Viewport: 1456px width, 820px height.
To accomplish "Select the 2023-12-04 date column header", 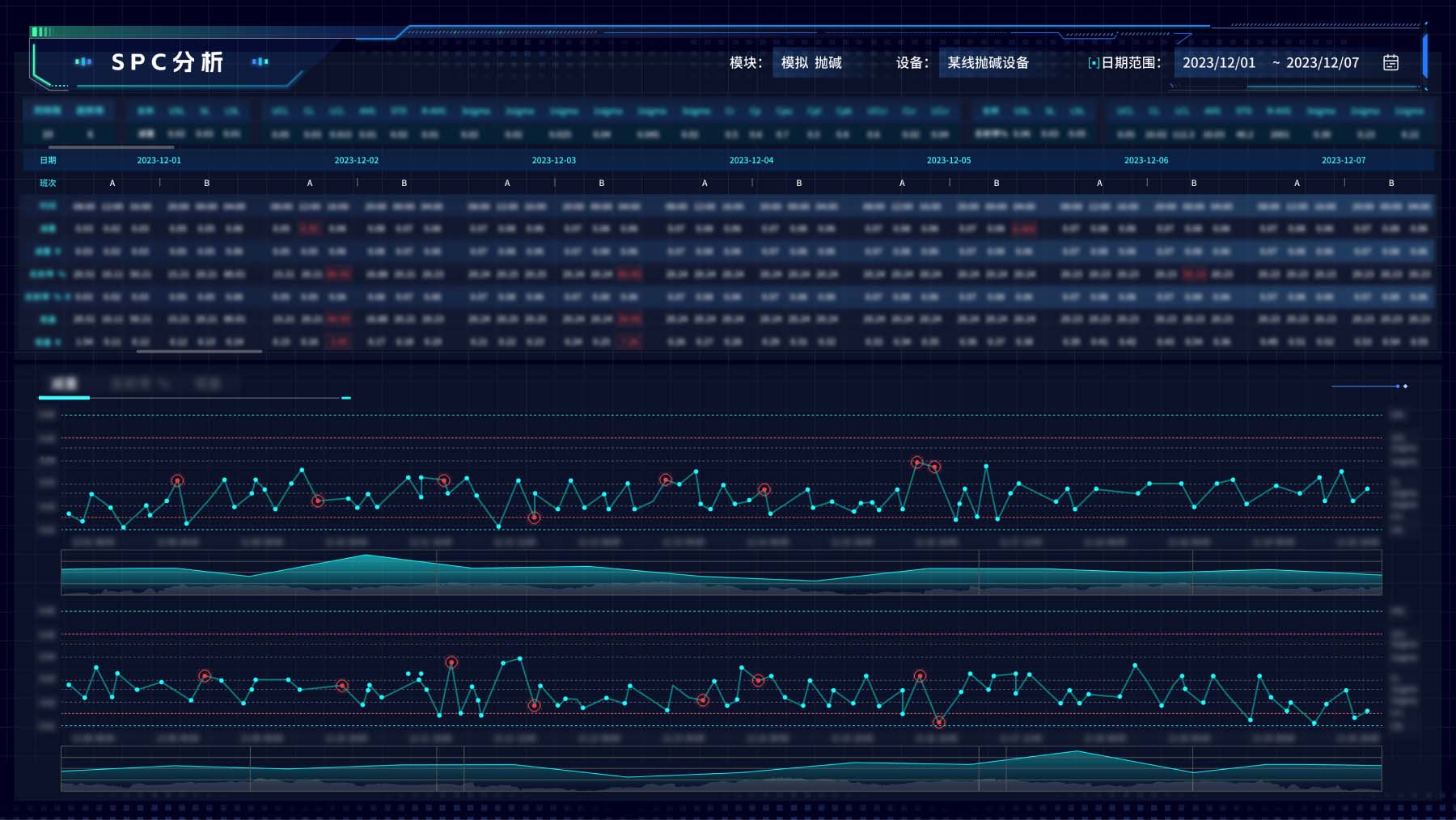I will click(x=751, y=160).
